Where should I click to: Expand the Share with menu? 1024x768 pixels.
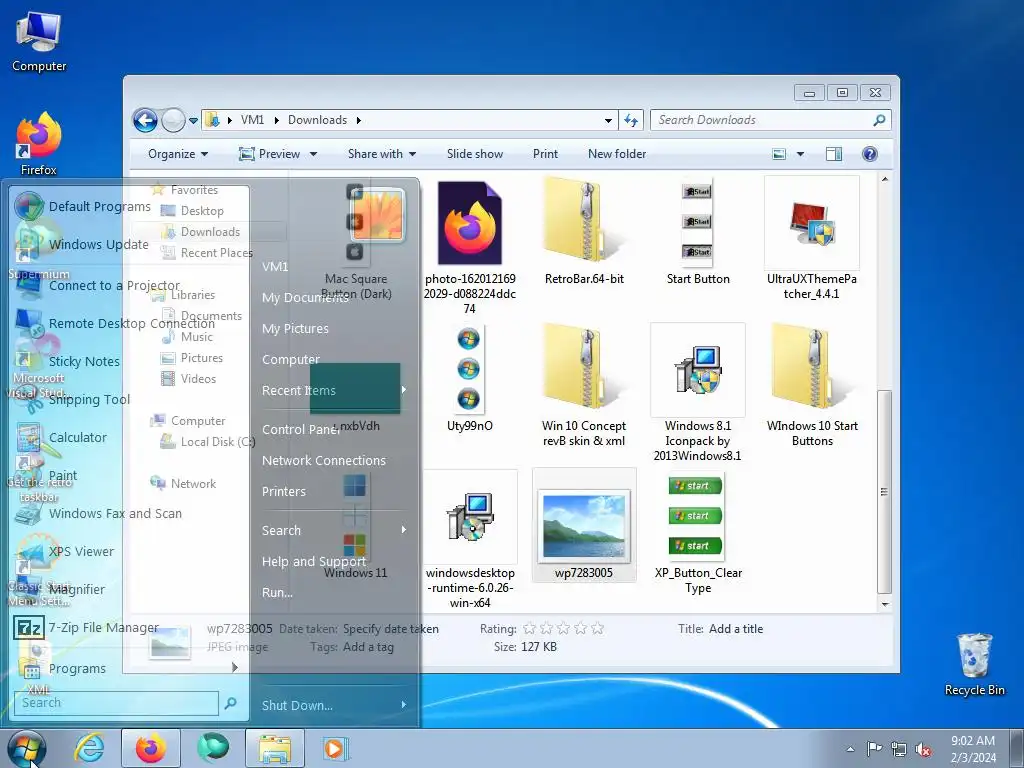tap(381, 154)
